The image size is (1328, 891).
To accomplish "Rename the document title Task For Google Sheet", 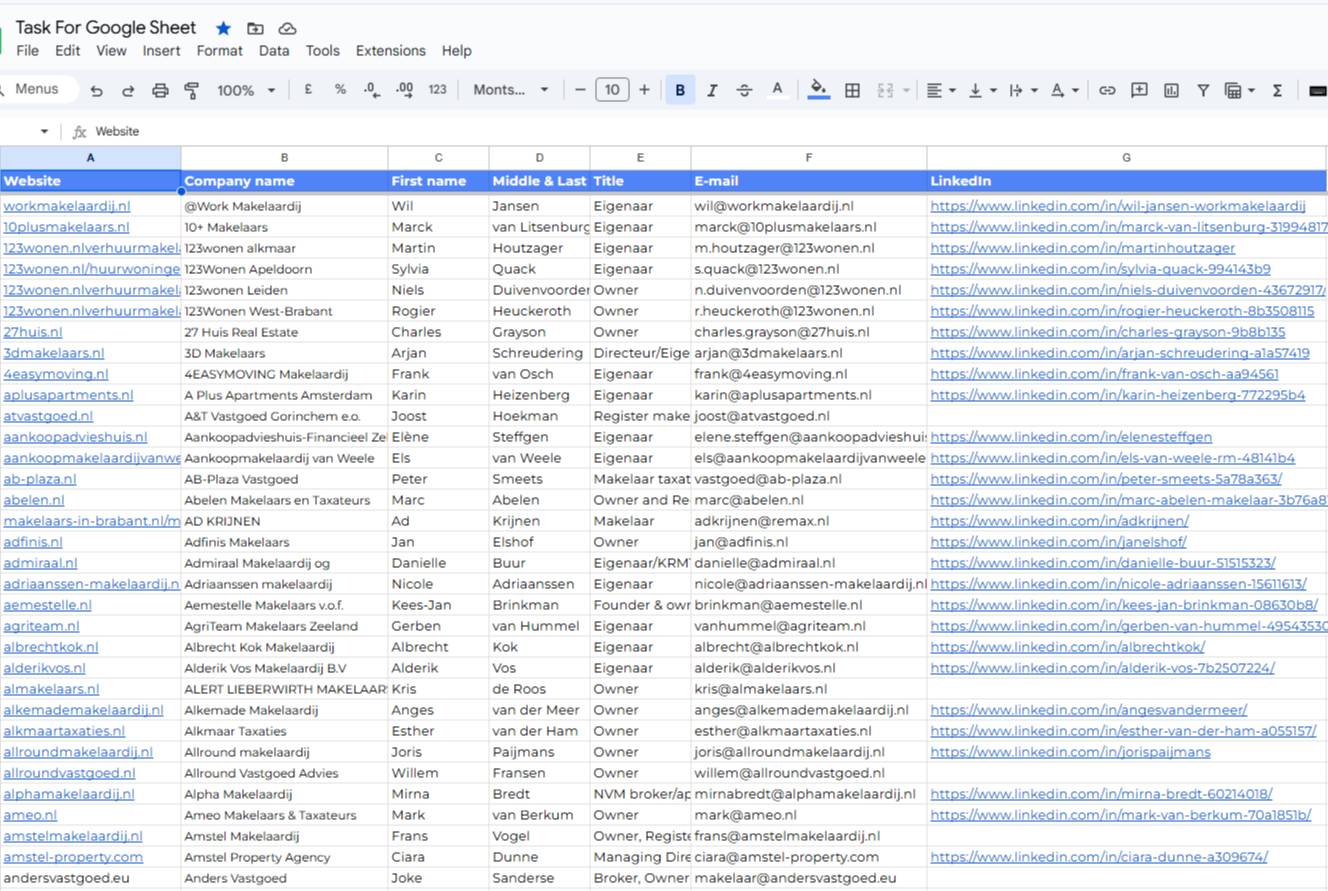I will pyautogui.click(x=106, y=28).
